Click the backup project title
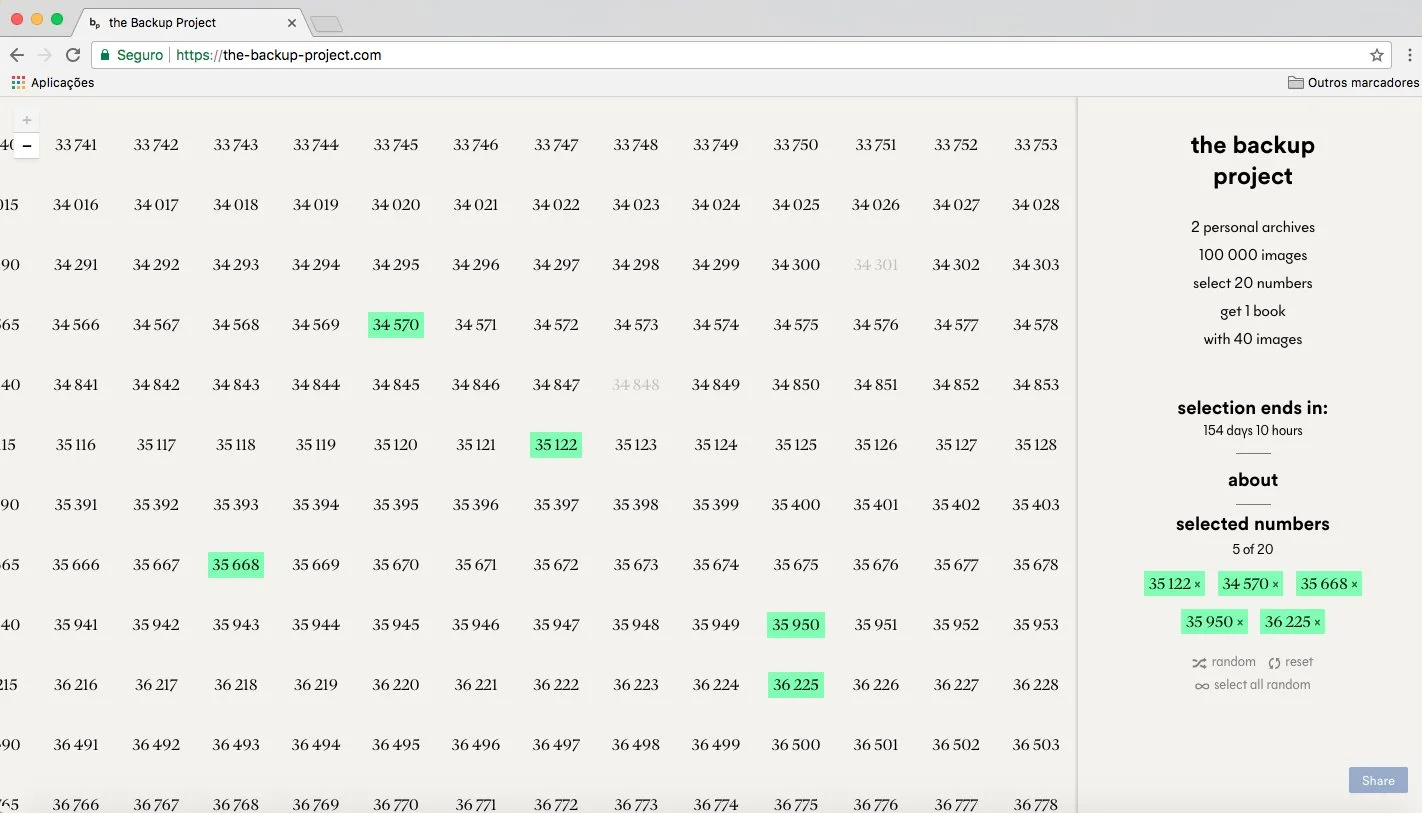 1253,161
